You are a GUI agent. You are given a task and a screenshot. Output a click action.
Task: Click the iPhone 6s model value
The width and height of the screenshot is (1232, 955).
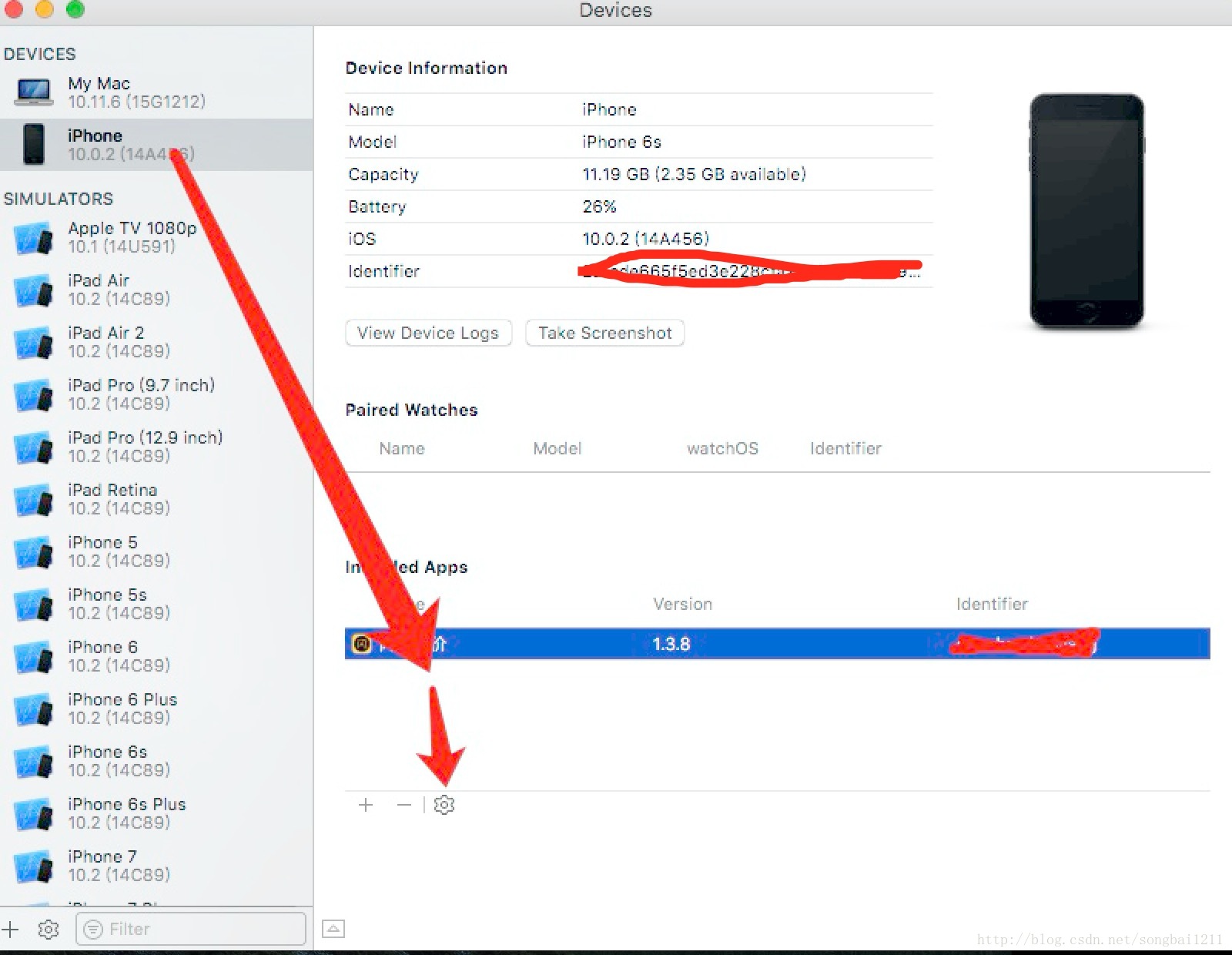pos(621,142)
